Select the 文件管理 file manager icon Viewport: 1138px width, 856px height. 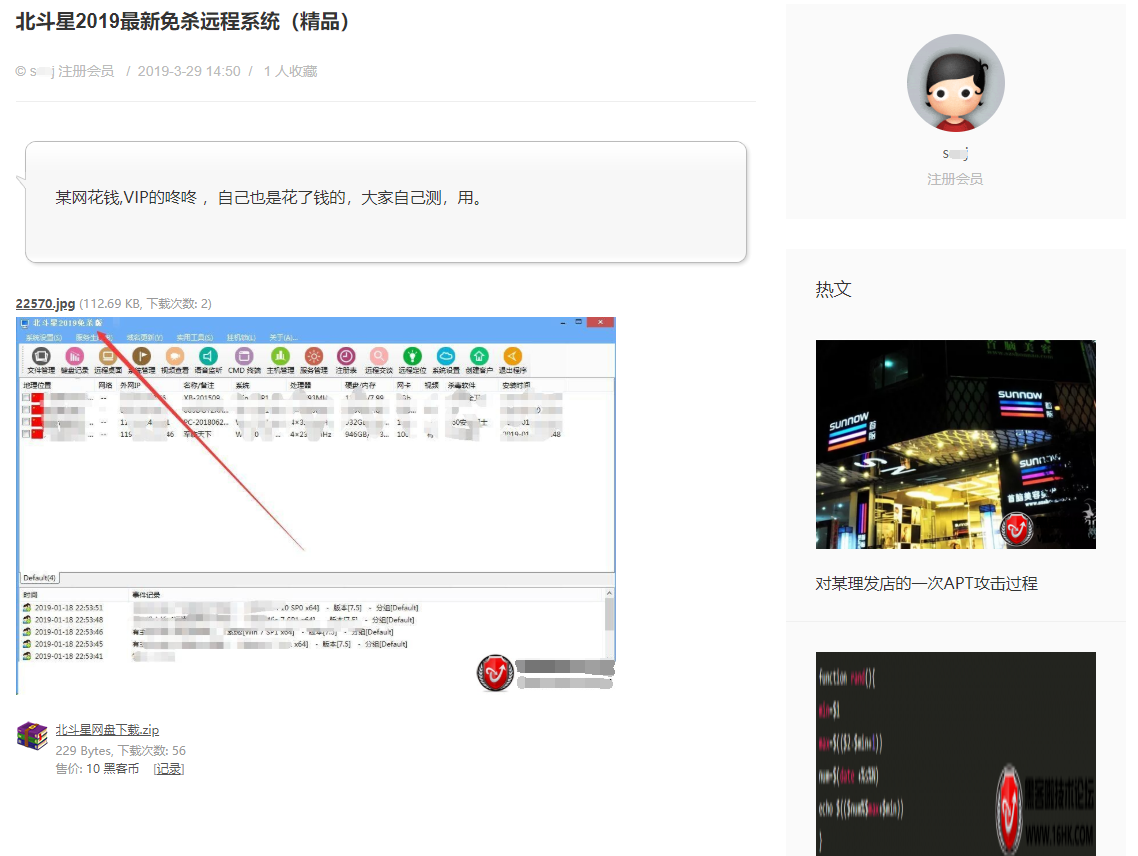coord(39,355)
